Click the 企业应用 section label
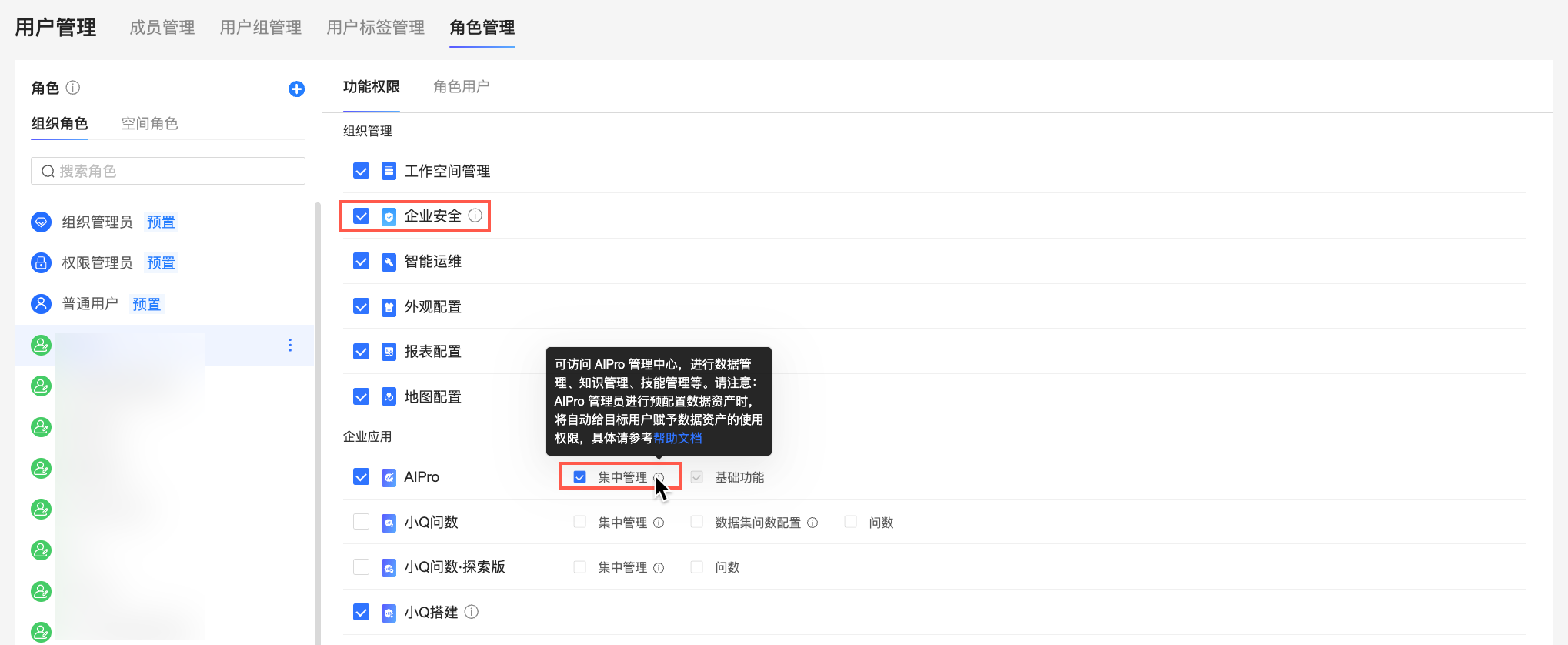This screenshot has width=1568, height=645. click(368, 436)
